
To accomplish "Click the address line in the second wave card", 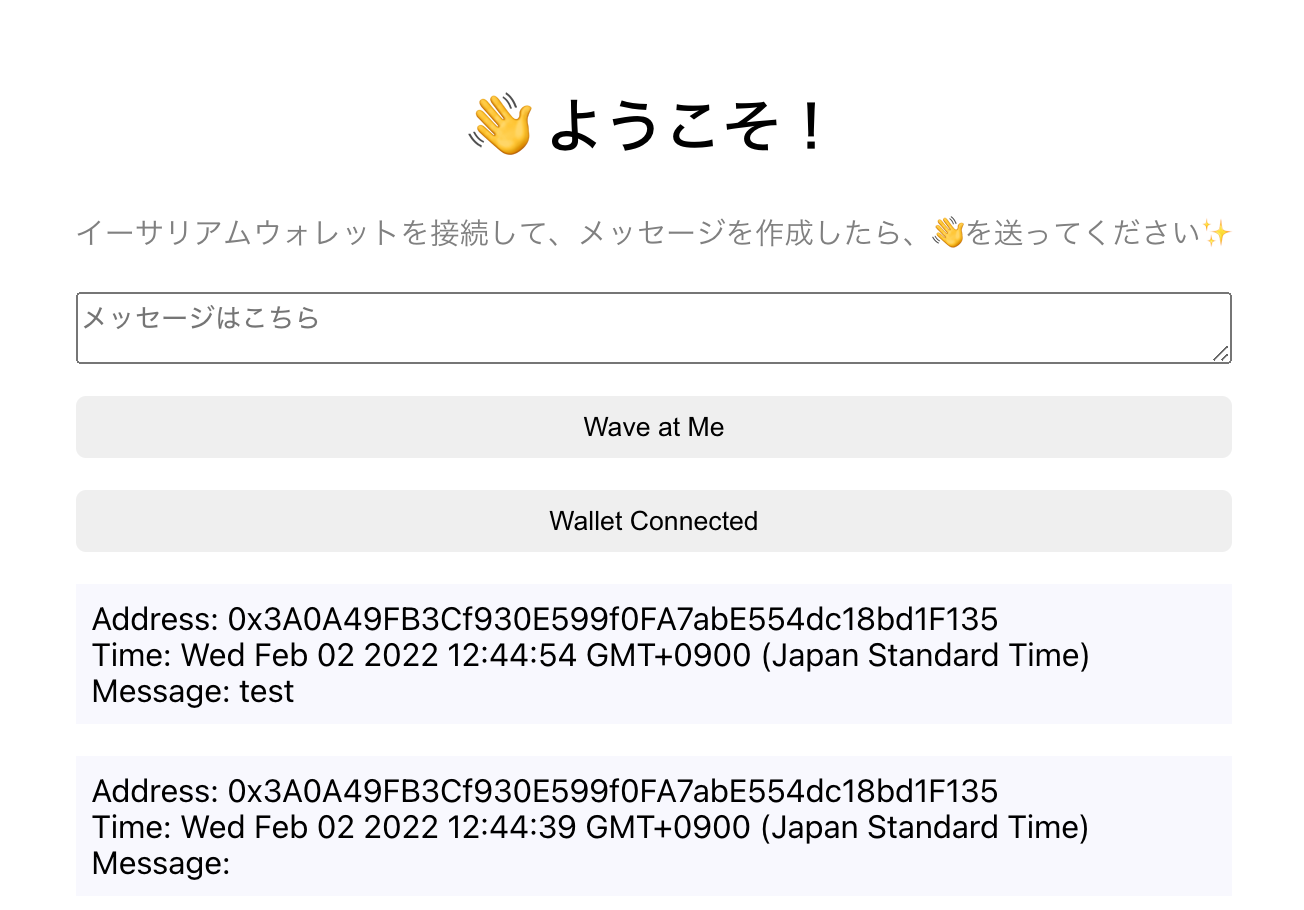I will 545,791.
